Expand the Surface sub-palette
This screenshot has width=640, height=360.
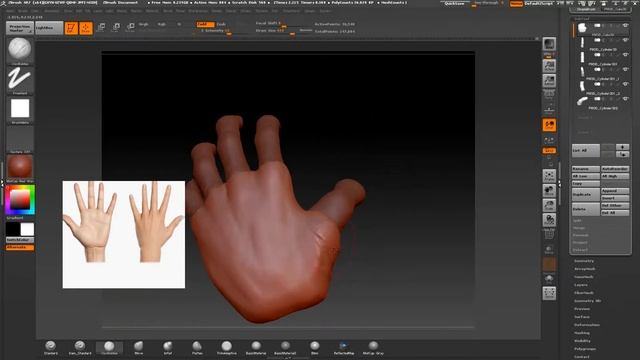click(x=582, y=317)
